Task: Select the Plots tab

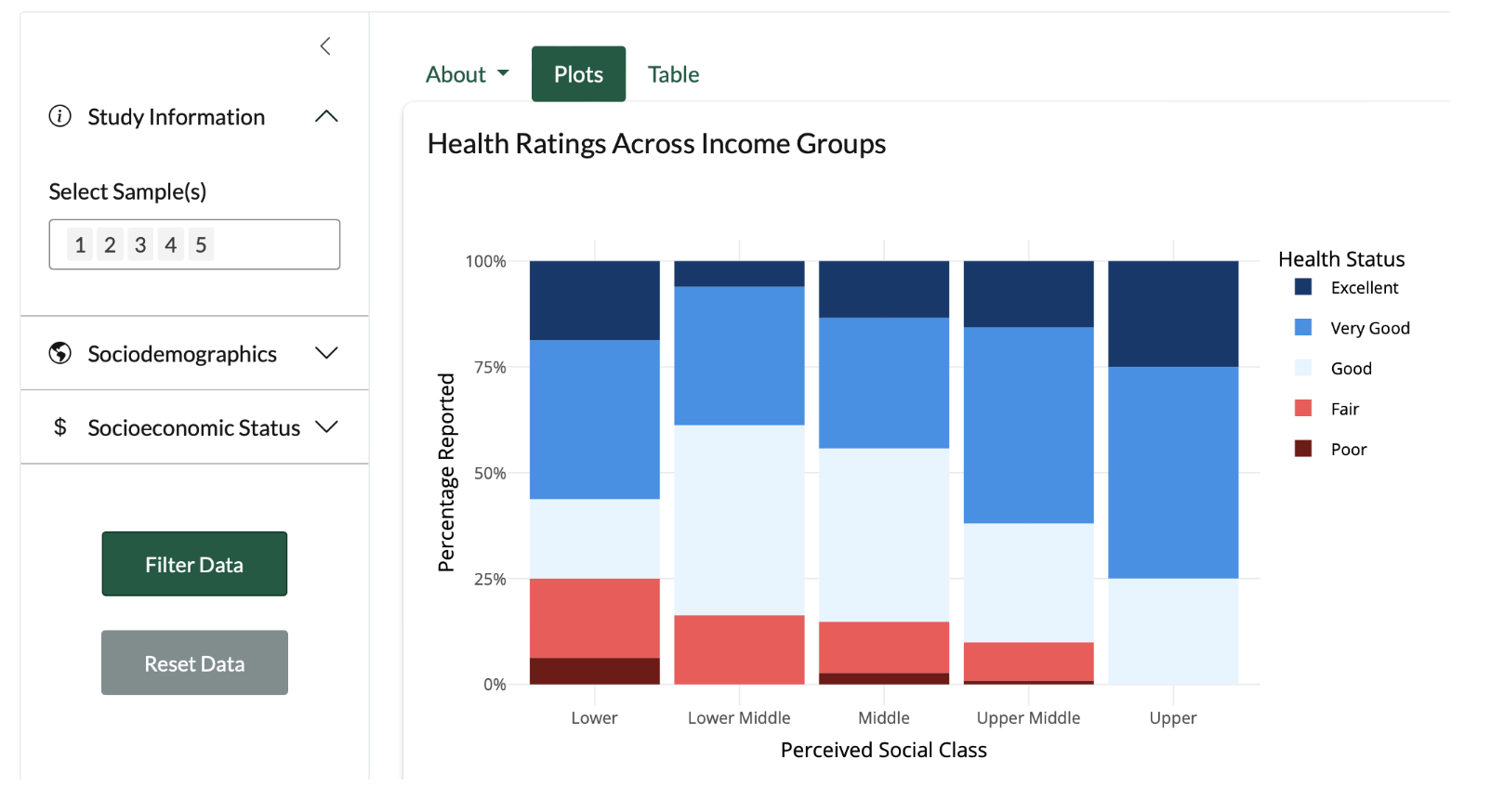Action: click(578, 73)
